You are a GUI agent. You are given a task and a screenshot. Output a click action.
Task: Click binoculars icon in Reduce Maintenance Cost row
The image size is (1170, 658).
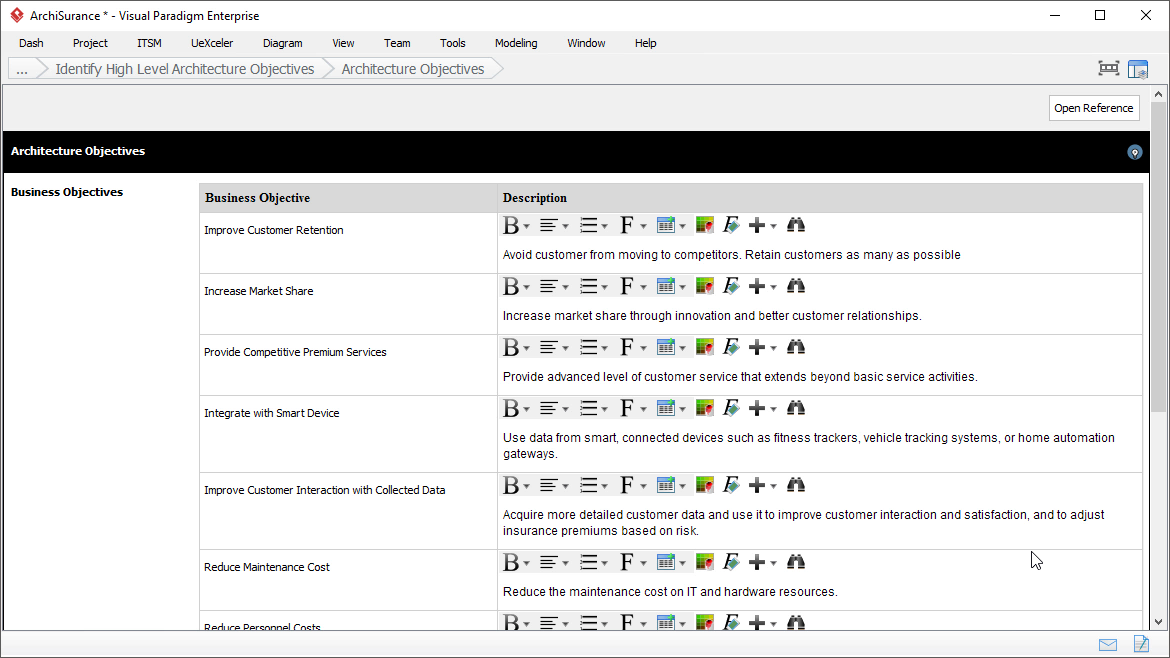click(795, 563)
